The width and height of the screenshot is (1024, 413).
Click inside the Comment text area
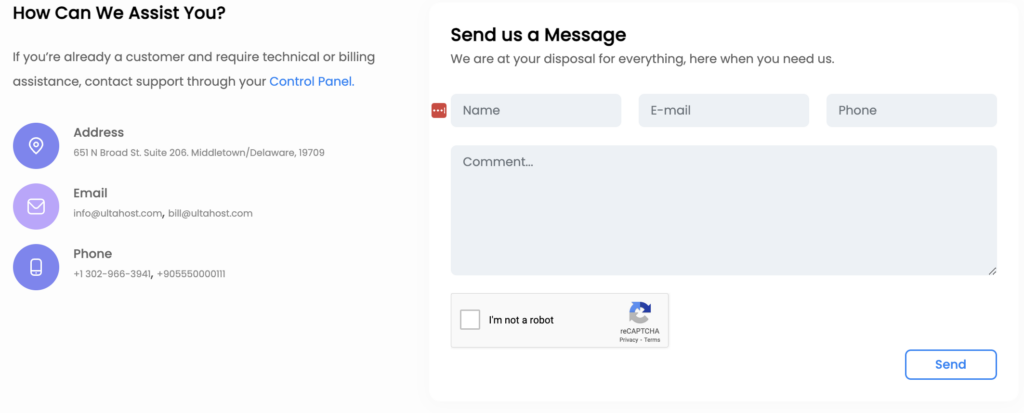point(724,210)
